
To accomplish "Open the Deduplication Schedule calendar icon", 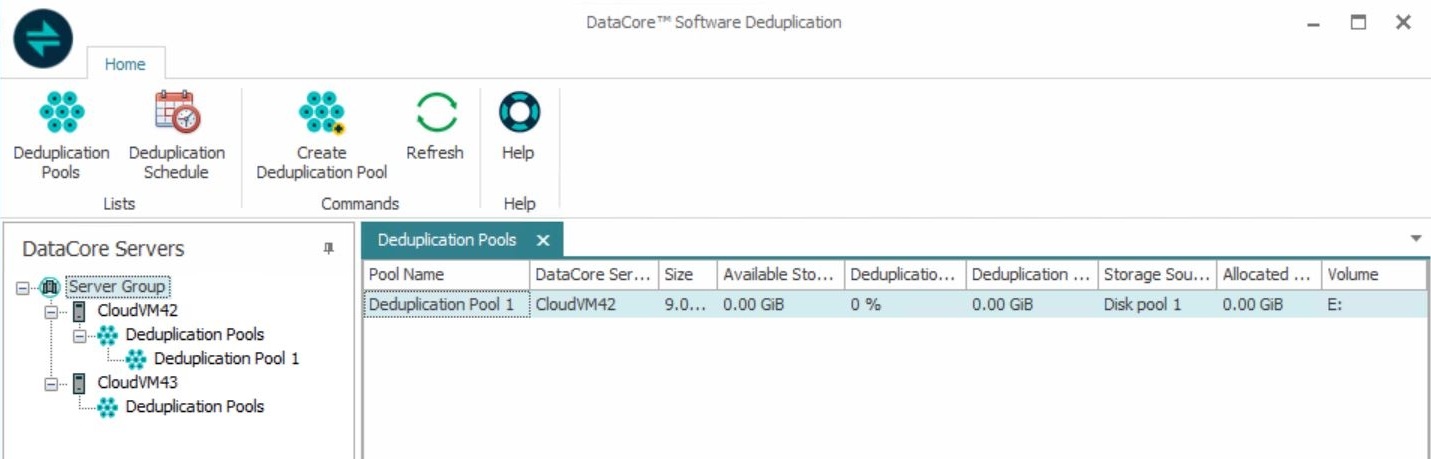I will [x=177, y=112].
